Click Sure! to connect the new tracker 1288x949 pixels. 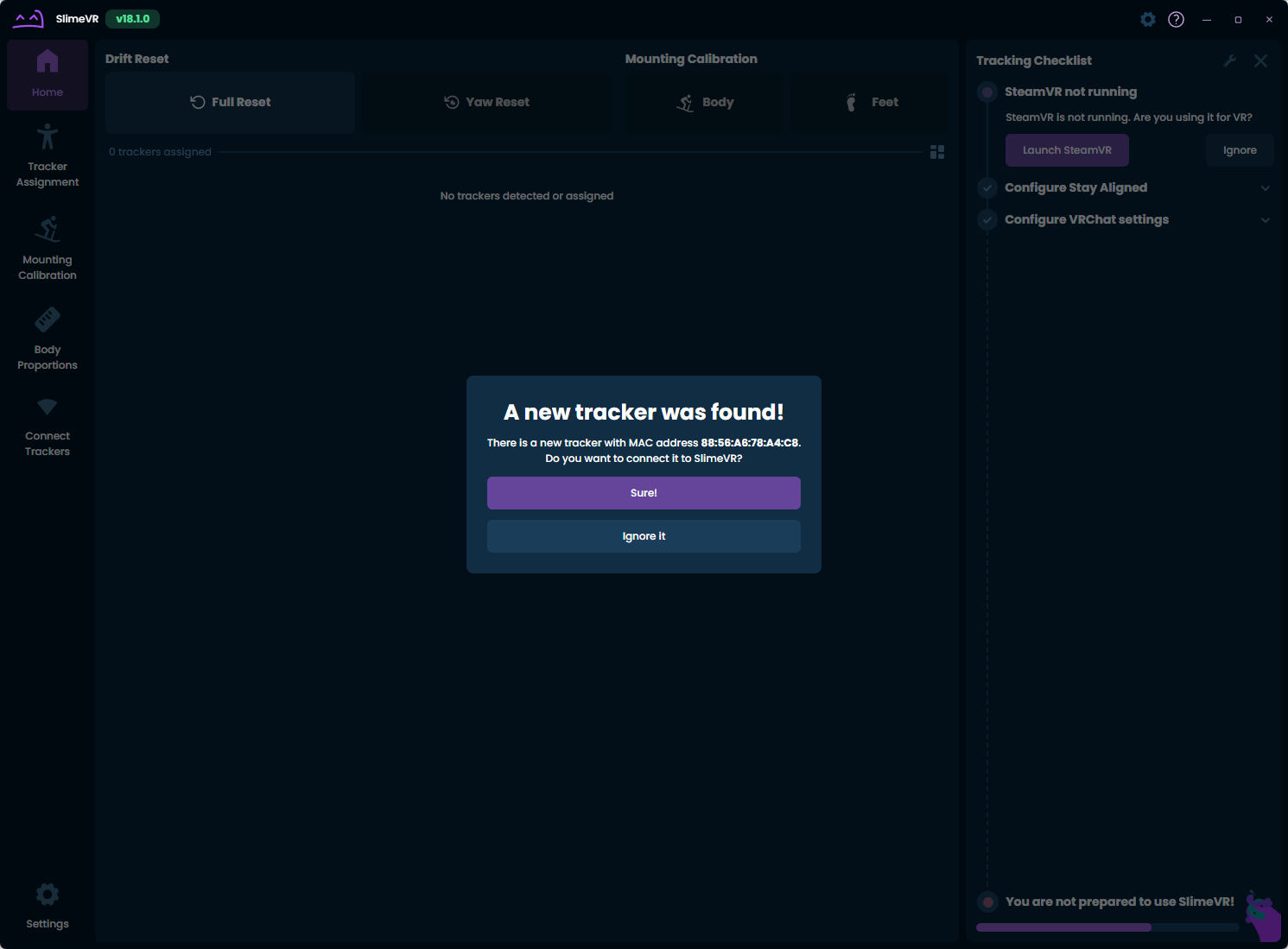tap(644, 493)
